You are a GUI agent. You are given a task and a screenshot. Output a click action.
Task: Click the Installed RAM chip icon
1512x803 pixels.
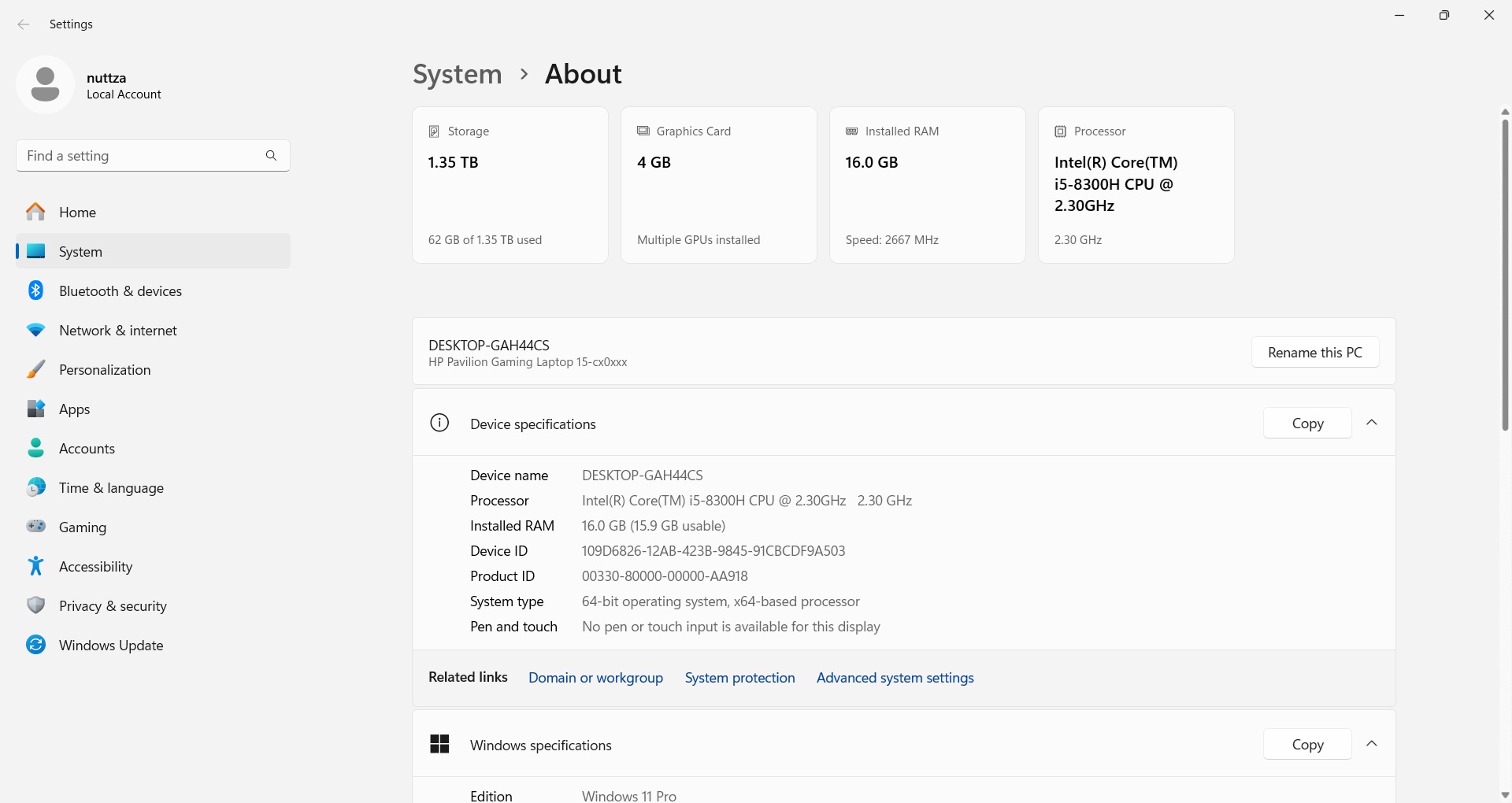point(851,131)
